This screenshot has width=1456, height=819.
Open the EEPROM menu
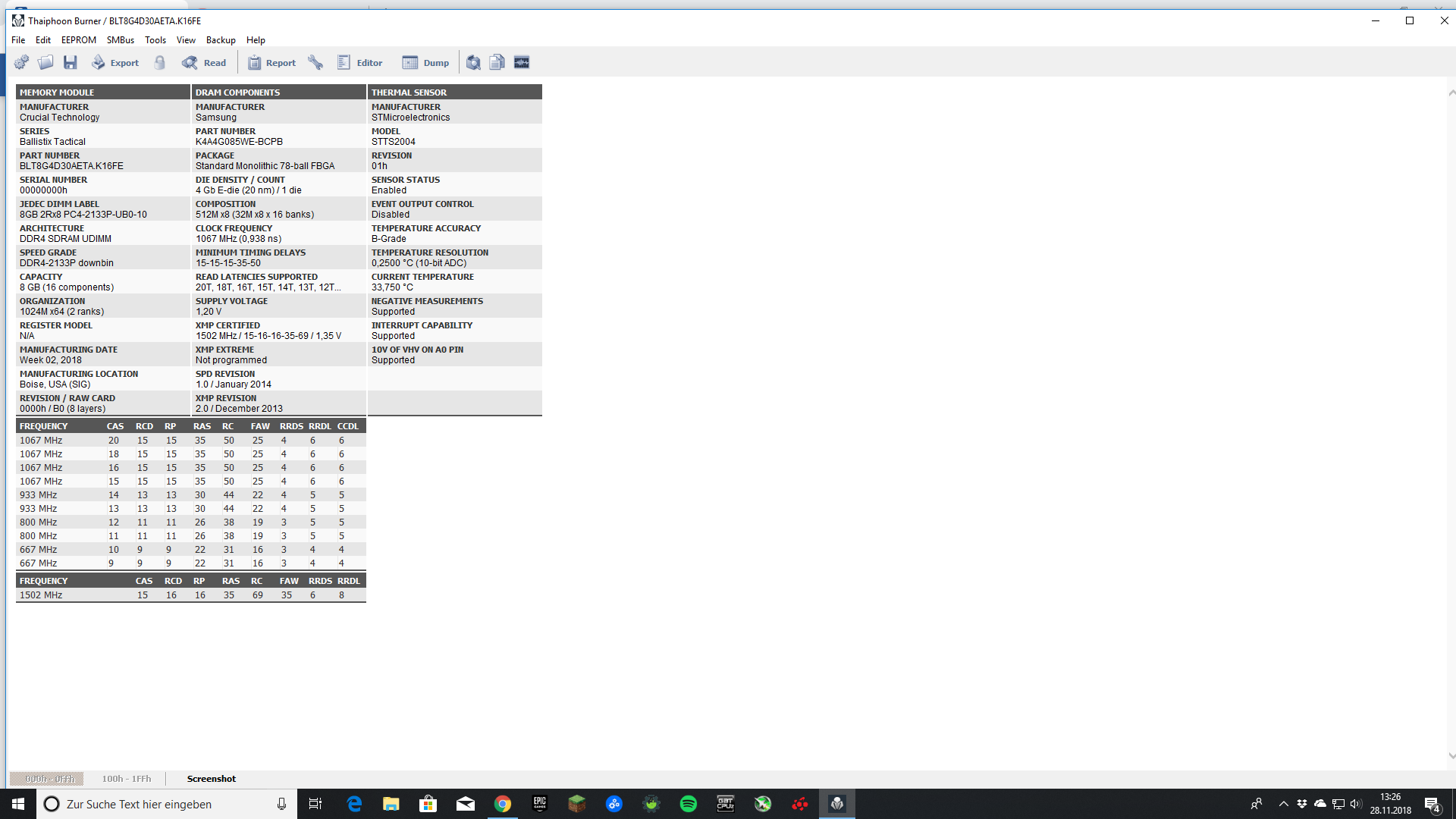[x=79, y=40]
